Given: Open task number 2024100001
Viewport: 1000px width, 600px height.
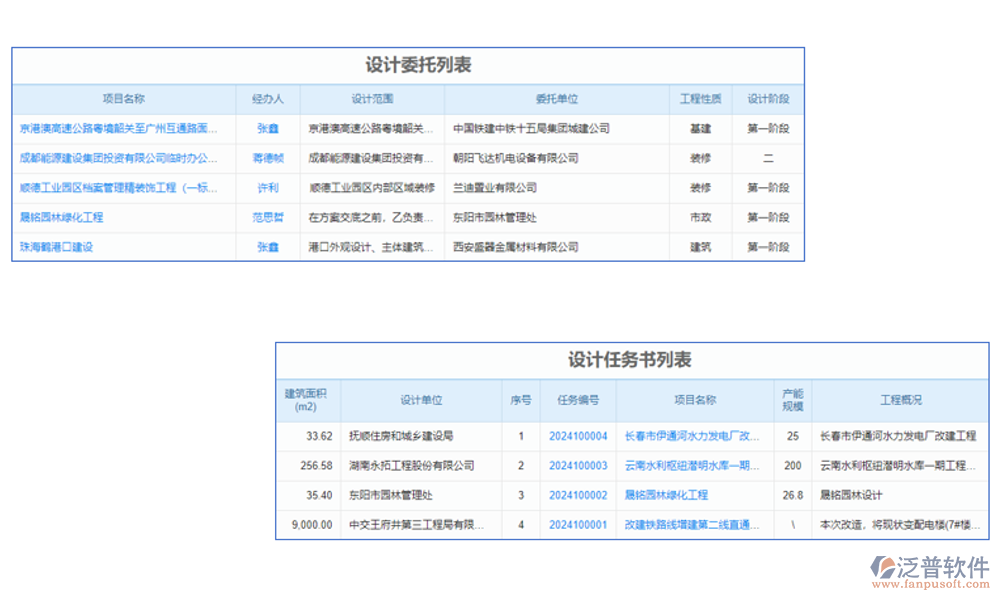Looking at the screenshot, I should tap(578, 523).
